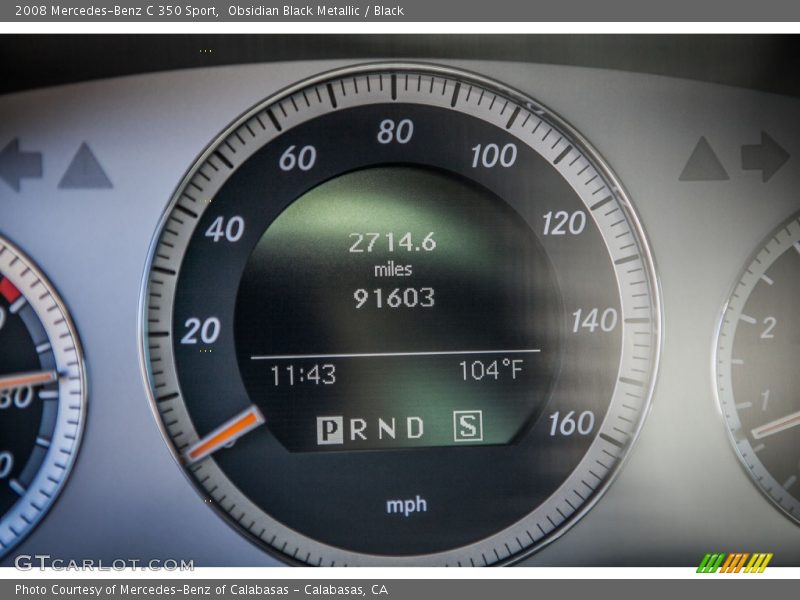Click the trip distance 2714.6 reading
800x600 pixels.
coord(392,242)
